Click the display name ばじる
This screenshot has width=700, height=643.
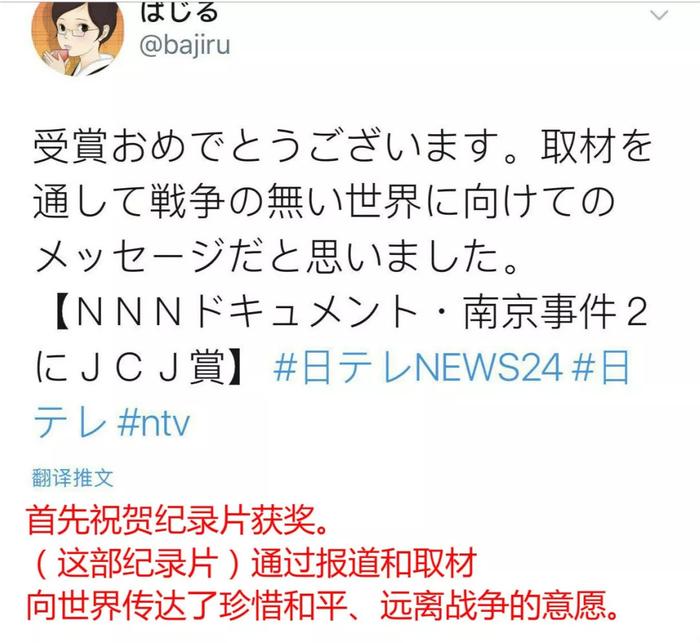coord(179,12)
